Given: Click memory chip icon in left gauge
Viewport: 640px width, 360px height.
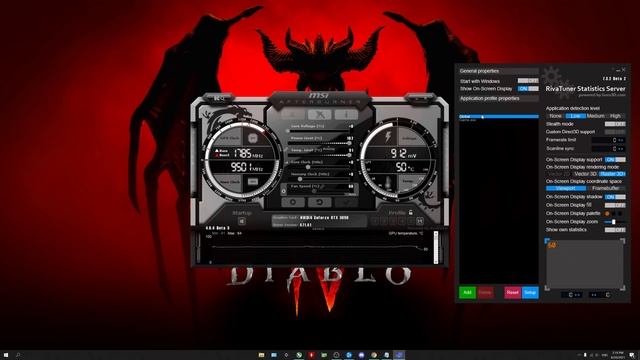Looking at the screenshot, I should tap(253, 182).
